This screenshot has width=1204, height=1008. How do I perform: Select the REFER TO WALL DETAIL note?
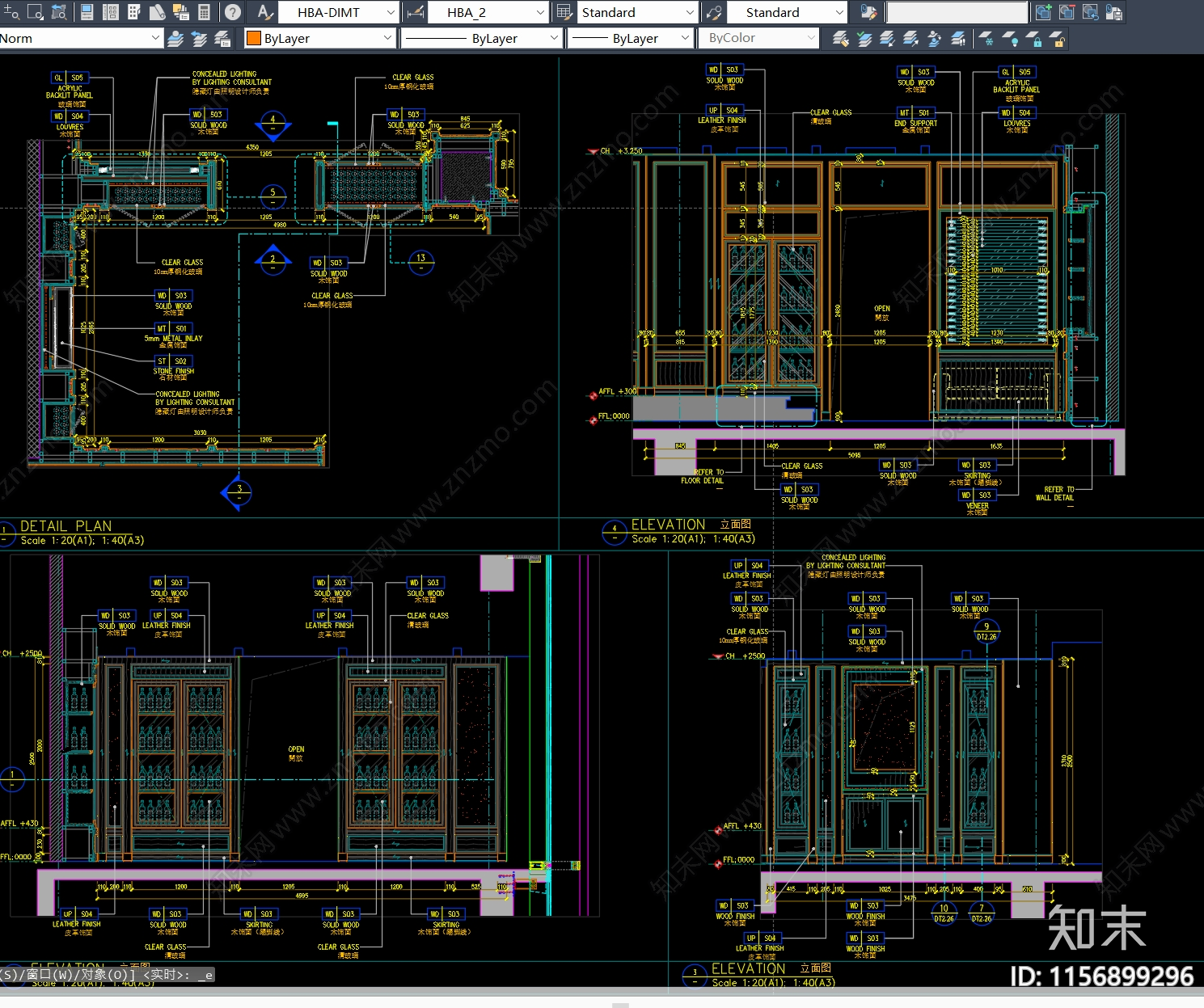pyautogui.click(x=1055, y=493)
